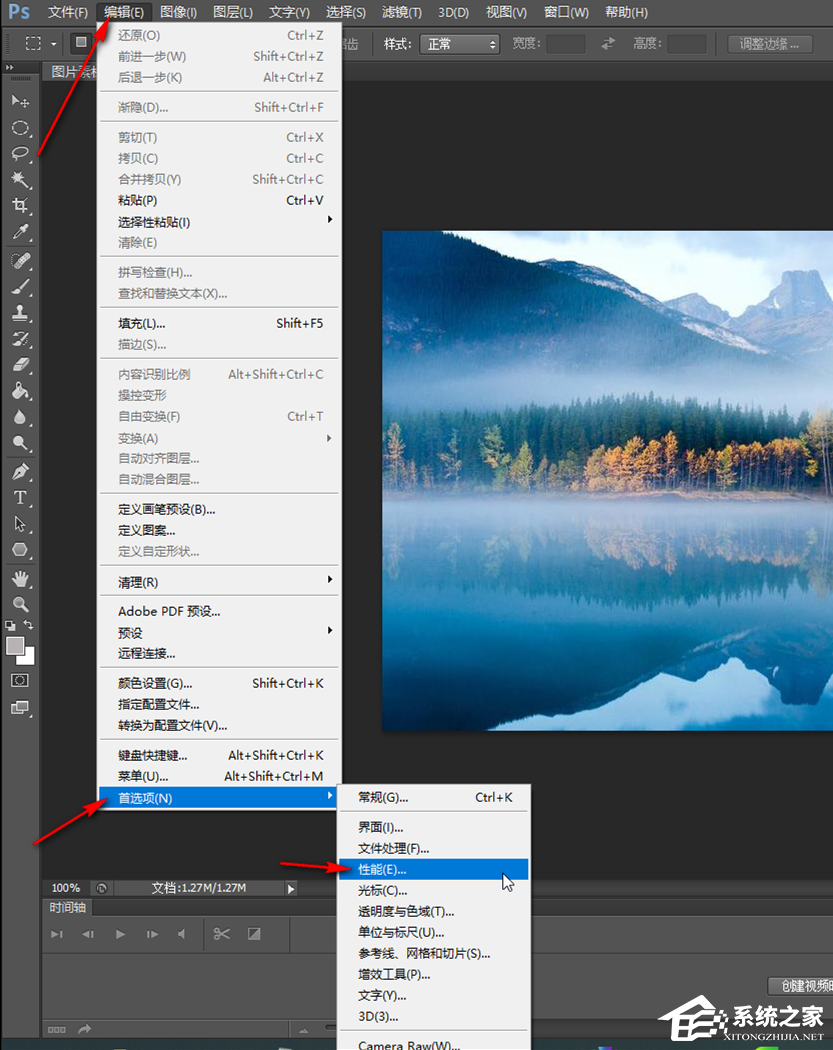Select the Crop tool

click(x=20, y=206)
